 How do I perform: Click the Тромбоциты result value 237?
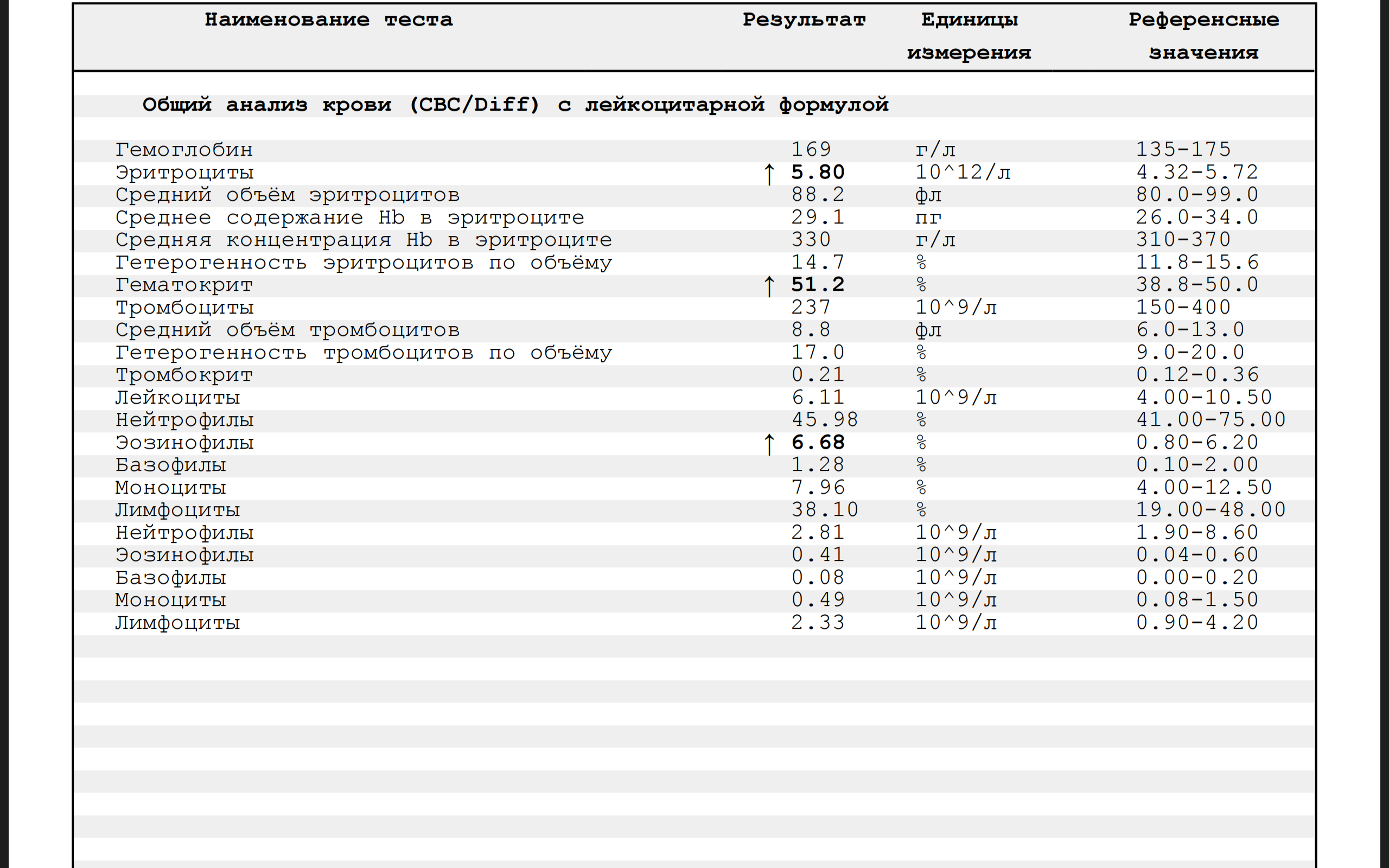pyautogui.click(x=811, y=308)
